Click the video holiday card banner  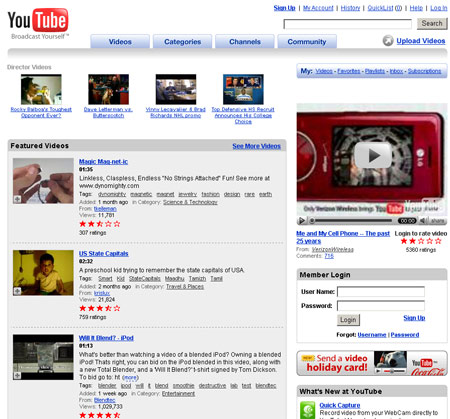(x=372, y=363)
